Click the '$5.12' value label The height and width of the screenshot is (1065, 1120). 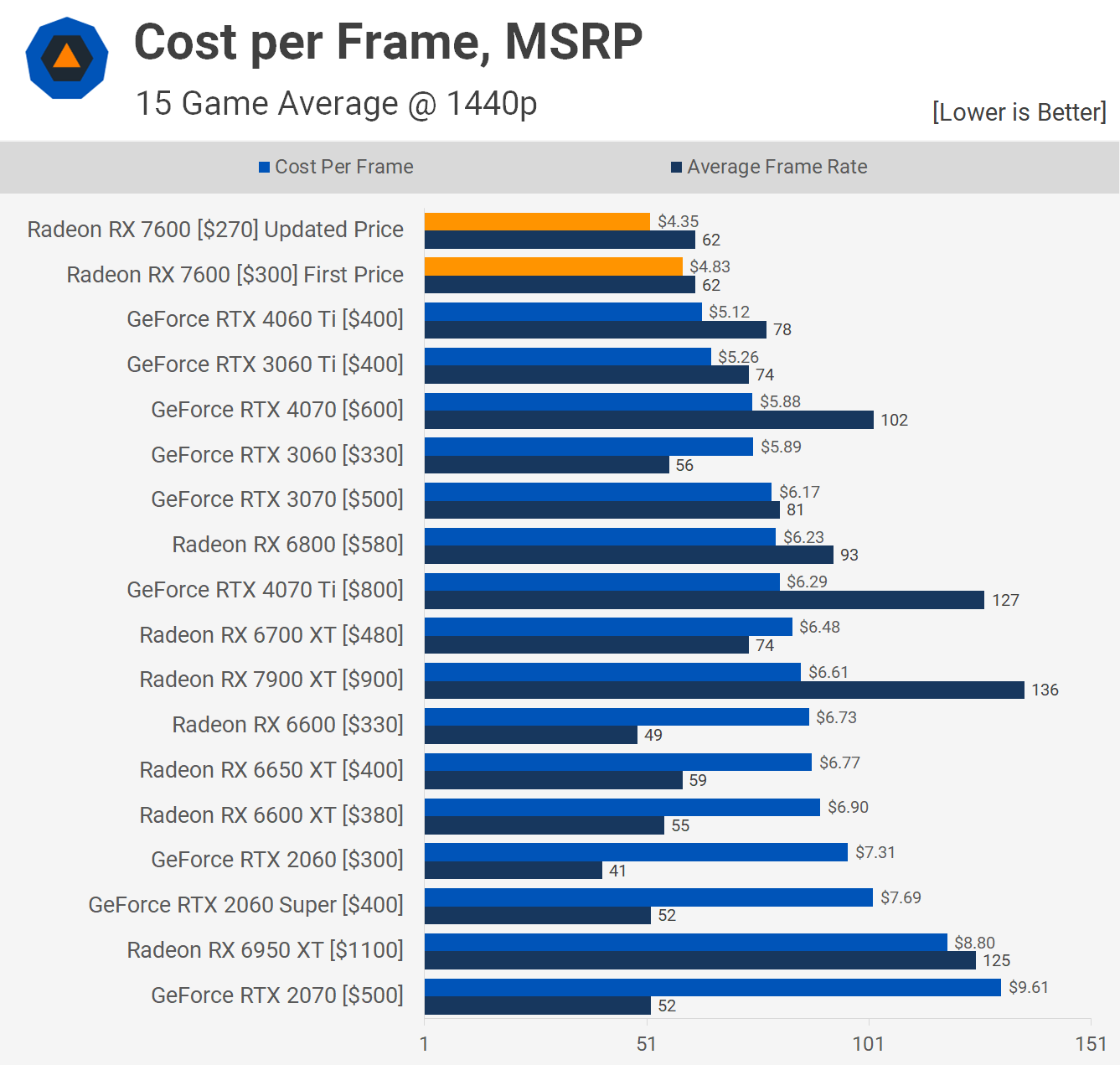coord(729,312)
